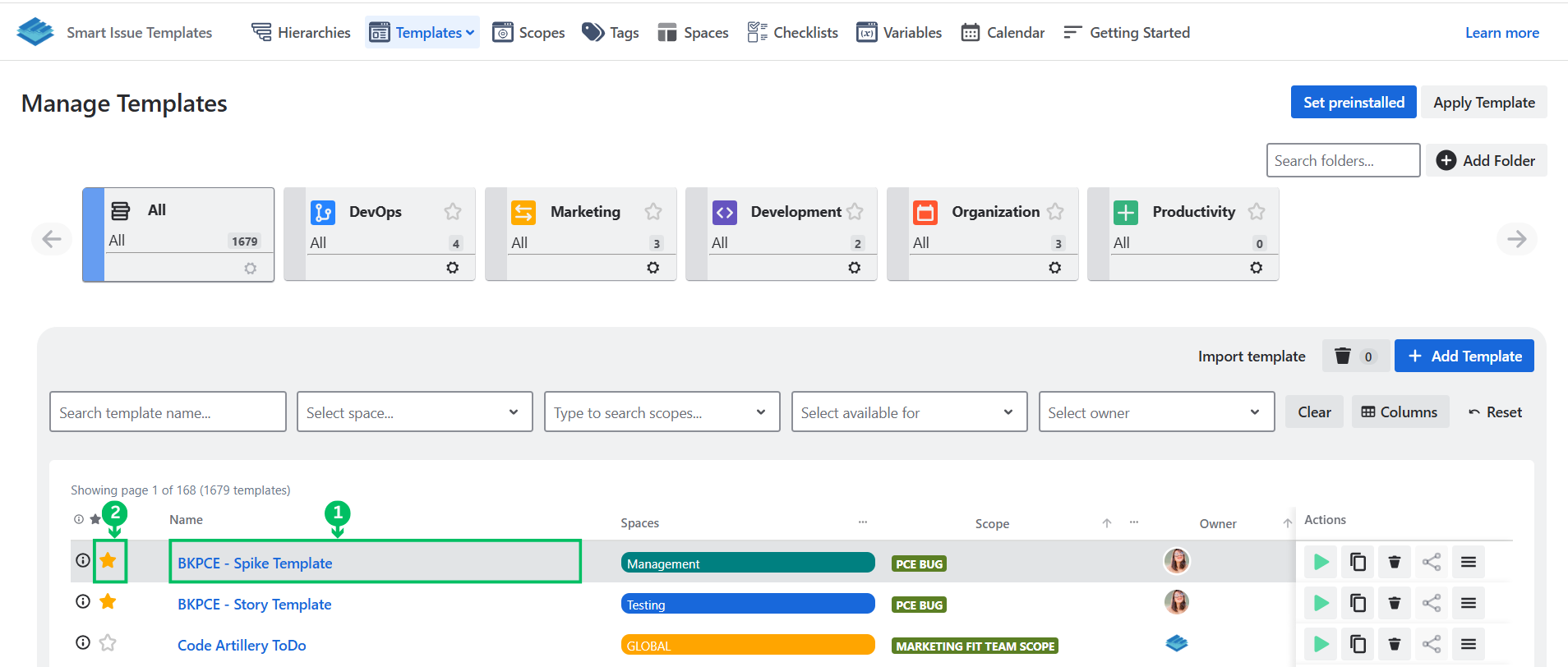This screenshot has width=1568, height=667.
Task: Open the Select available for dropdown
Action: [x=910, y=412]
